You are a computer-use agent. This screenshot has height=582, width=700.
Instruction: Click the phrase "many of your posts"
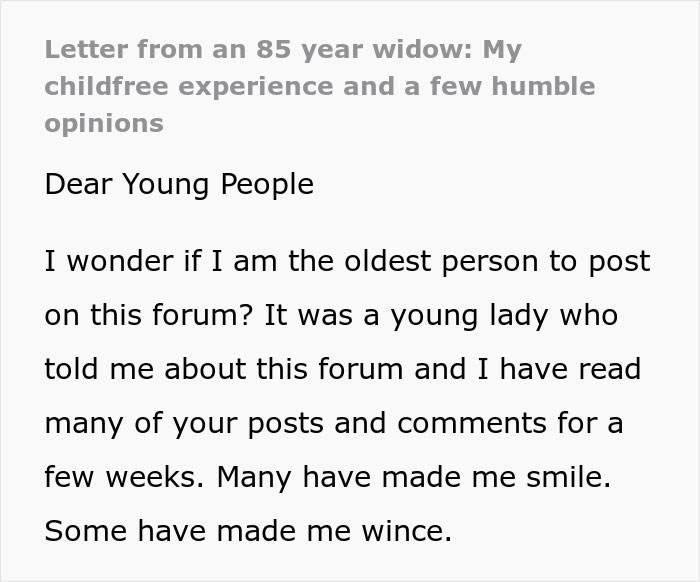184,424
